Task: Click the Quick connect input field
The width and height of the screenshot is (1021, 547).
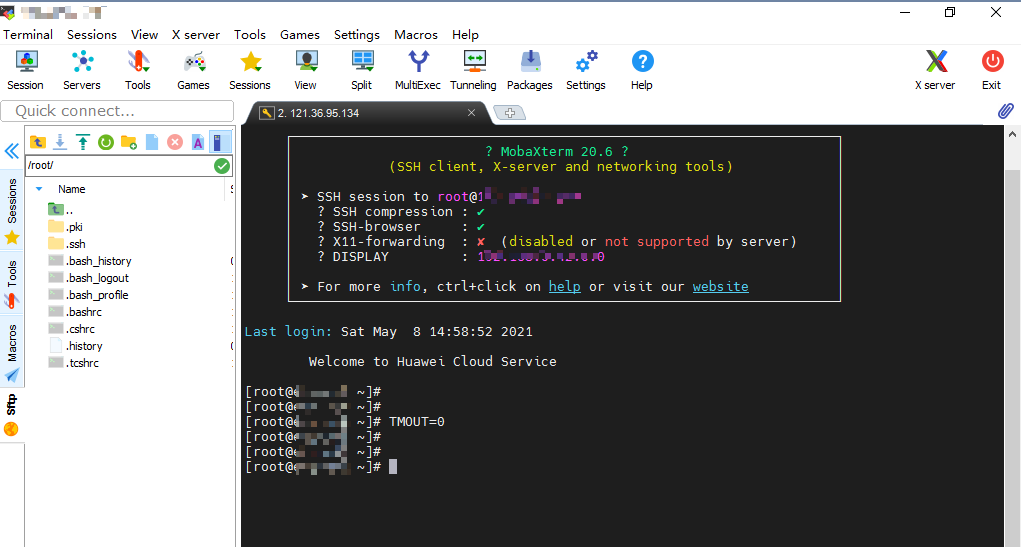Action: [117, 111]
